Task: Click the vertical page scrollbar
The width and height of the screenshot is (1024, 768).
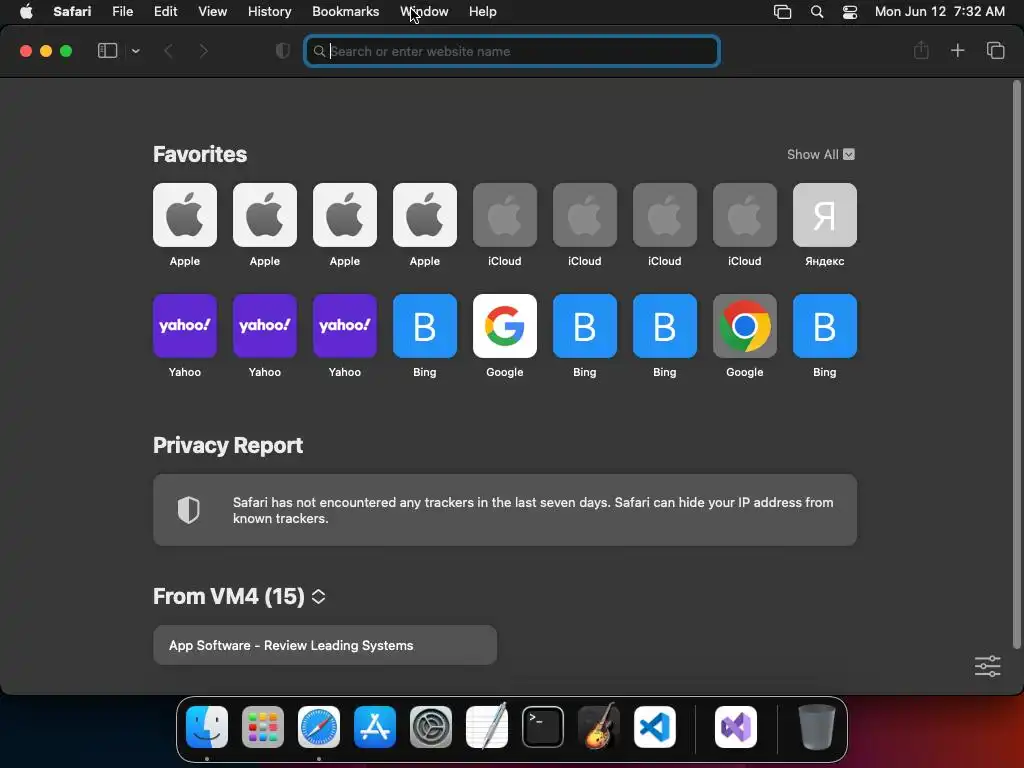Action: point(1016,364)
